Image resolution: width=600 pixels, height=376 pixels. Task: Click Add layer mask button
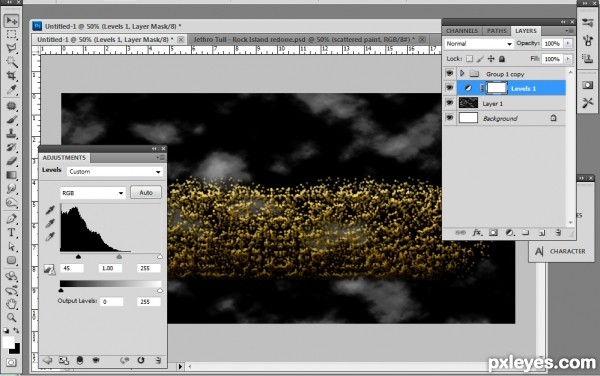point(493,233)
